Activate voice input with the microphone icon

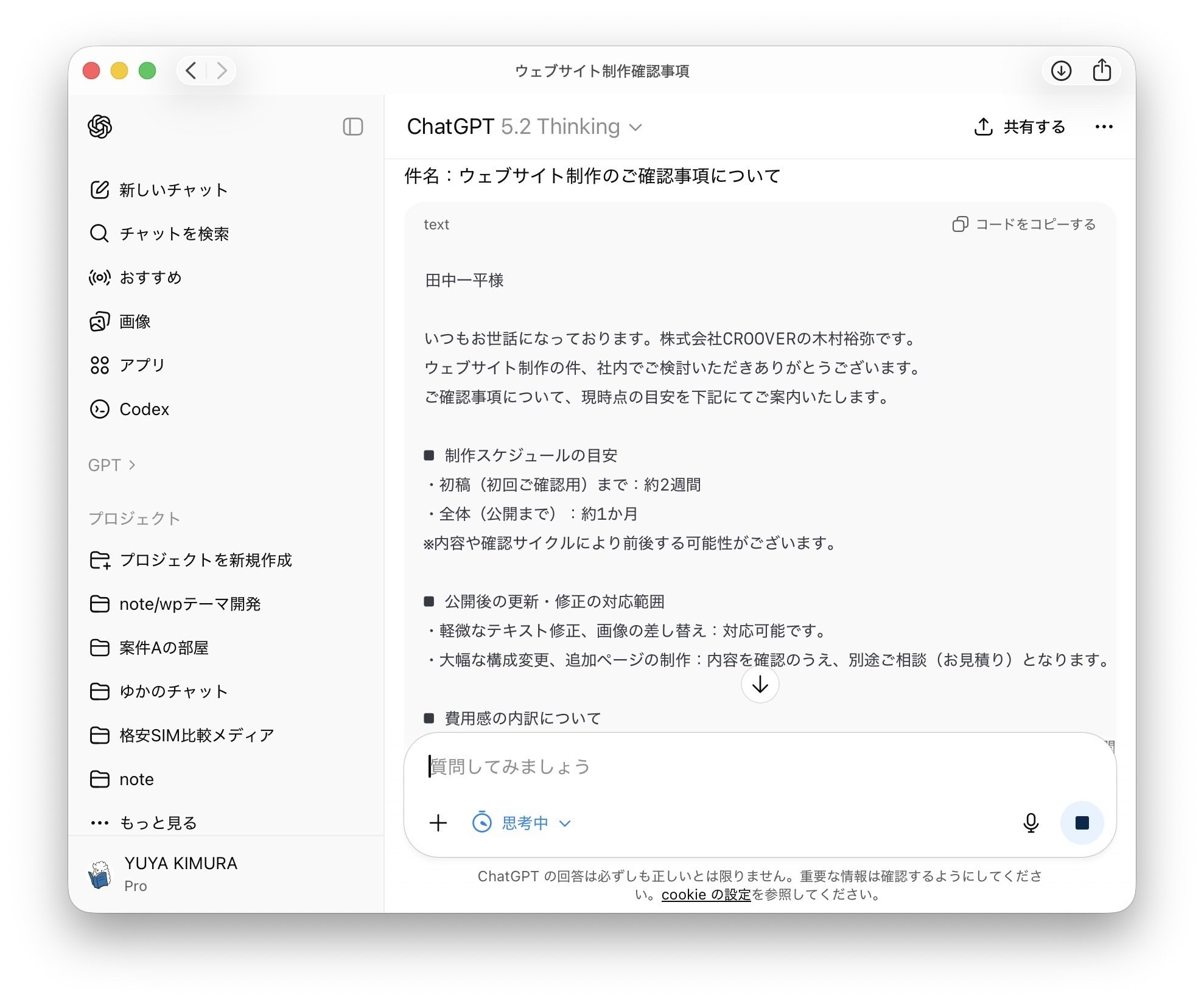tap(1031, 822)
